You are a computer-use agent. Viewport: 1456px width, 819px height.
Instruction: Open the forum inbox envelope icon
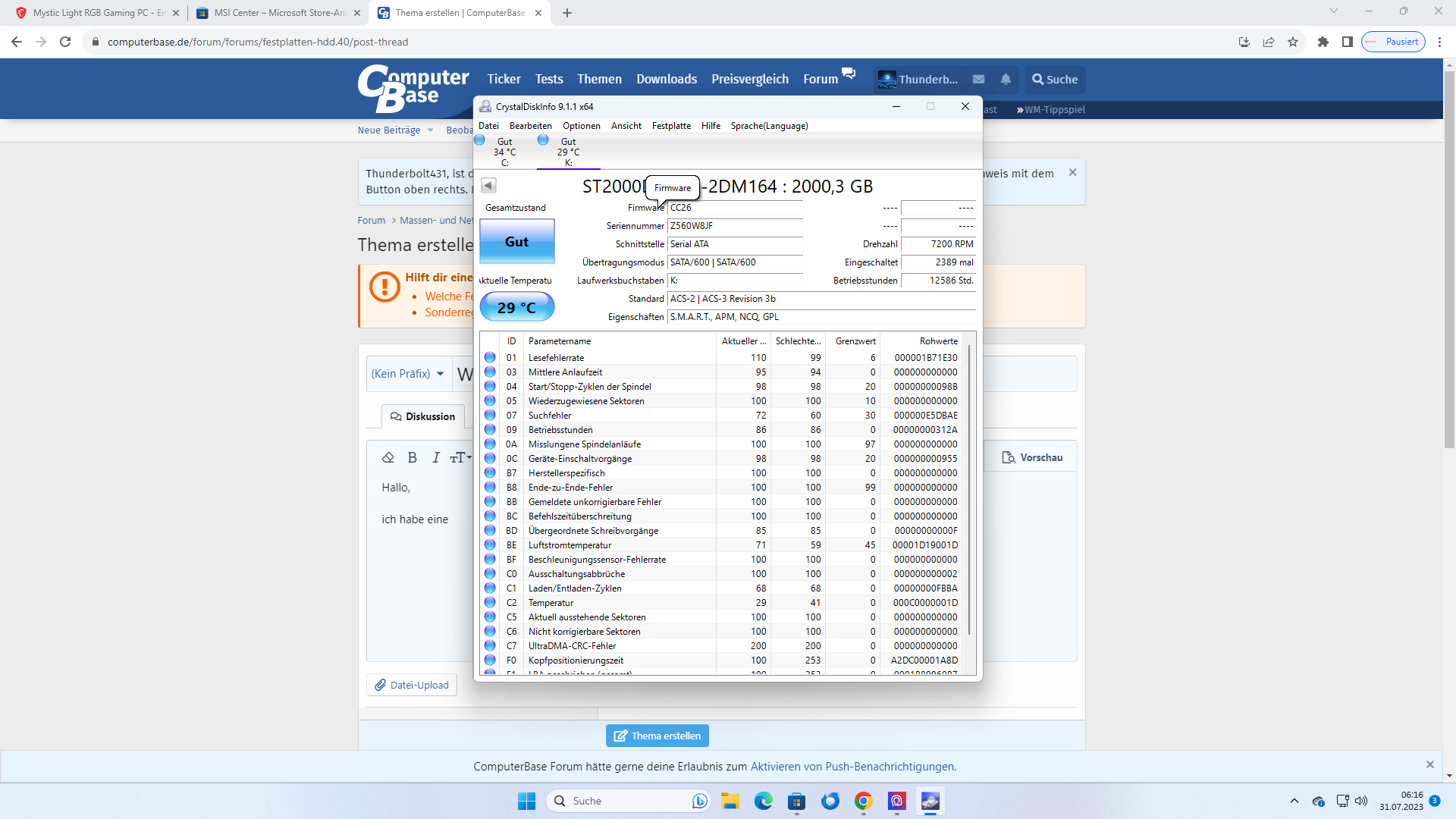978,79
